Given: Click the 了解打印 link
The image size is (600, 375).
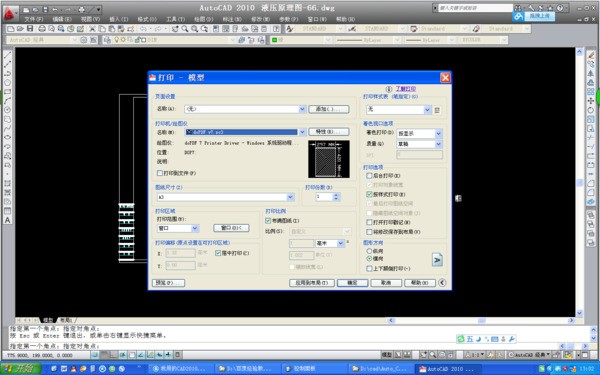Looking at the screenshot, I should click(x=406, y=89).
